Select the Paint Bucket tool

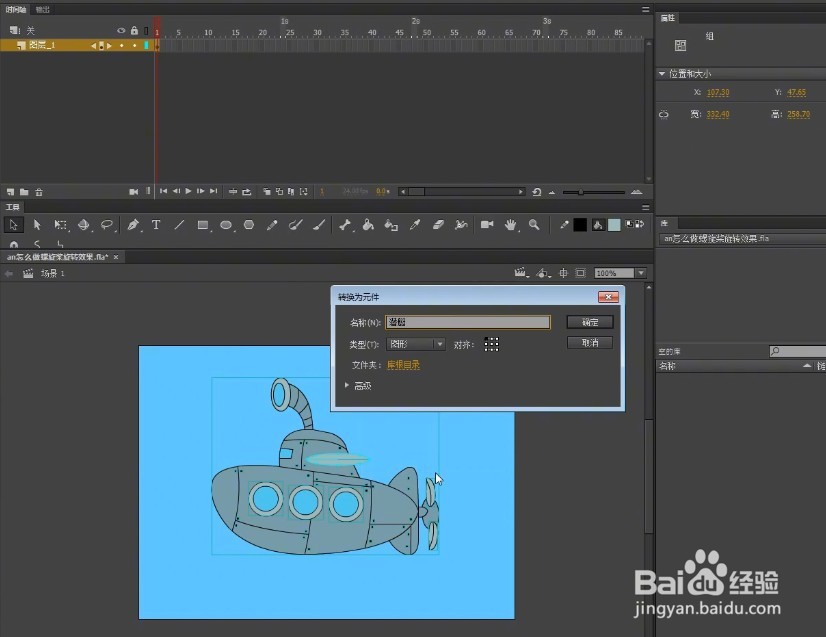(368, 225)
